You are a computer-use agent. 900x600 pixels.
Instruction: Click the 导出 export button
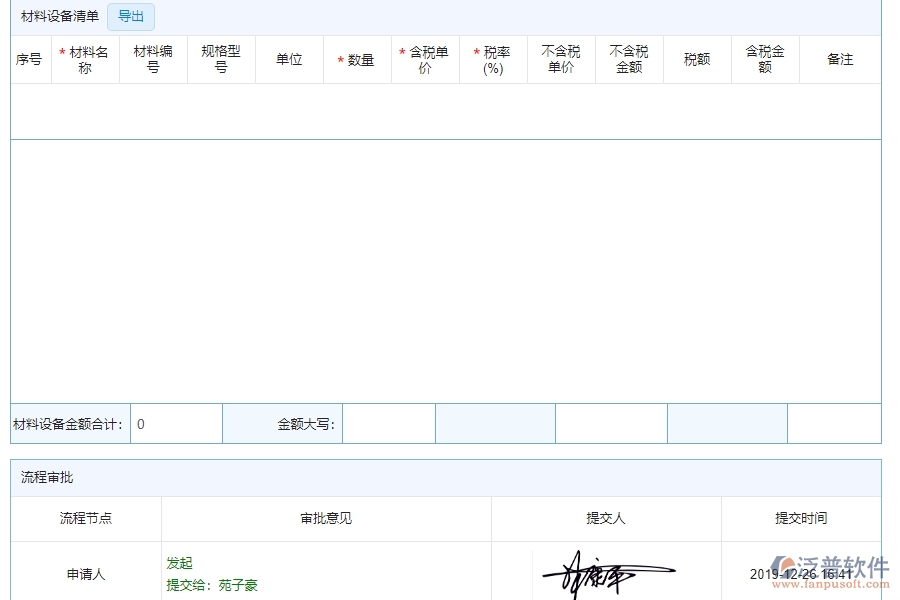coord(130,16)
